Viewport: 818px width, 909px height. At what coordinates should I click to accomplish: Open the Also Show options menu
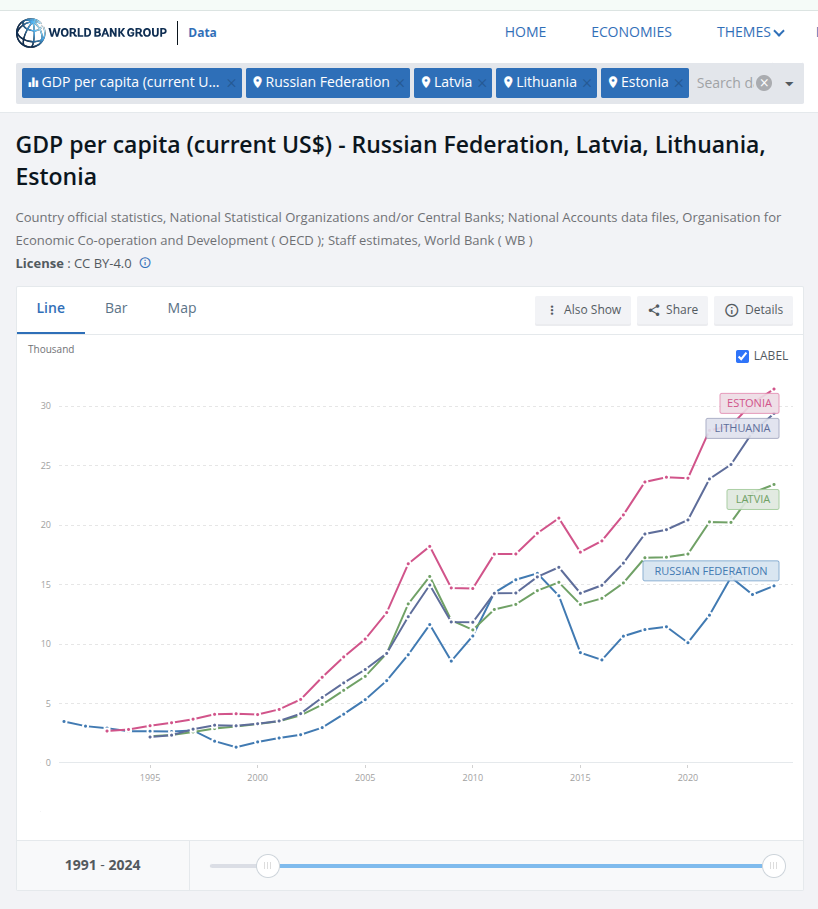click(584, 310)
